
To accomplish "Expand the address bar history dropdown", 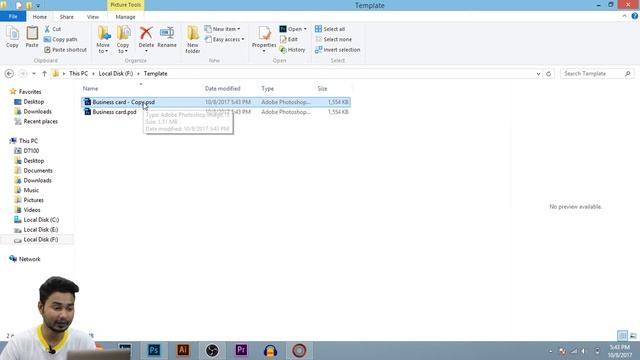I will pos(538,73).
